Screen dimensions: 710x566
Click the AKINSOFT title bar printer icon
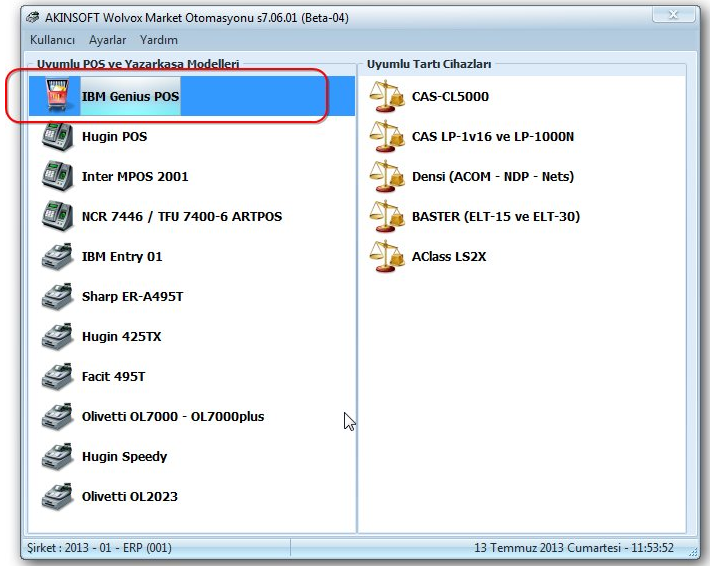click(33, 18)
